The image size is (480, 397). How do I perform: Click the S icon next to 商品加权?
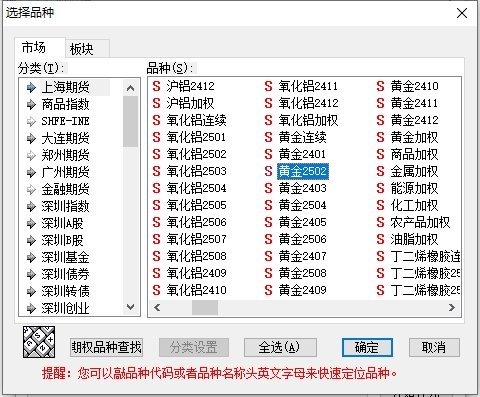pos(381,154)
